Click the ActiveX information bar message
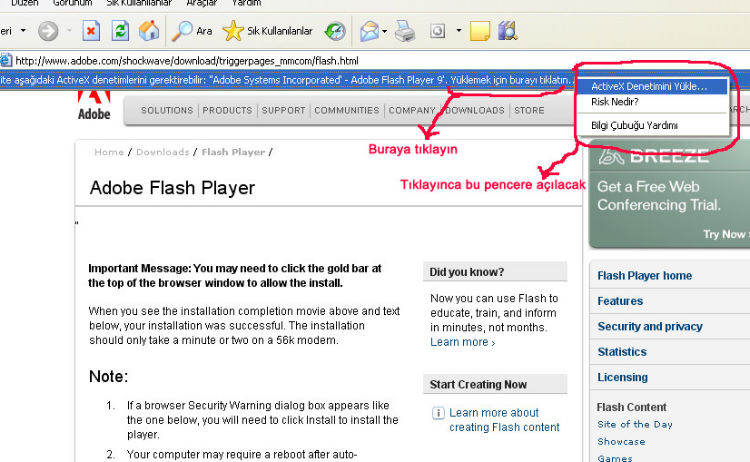The image size is (750, 462). click(x=287, y=80)
